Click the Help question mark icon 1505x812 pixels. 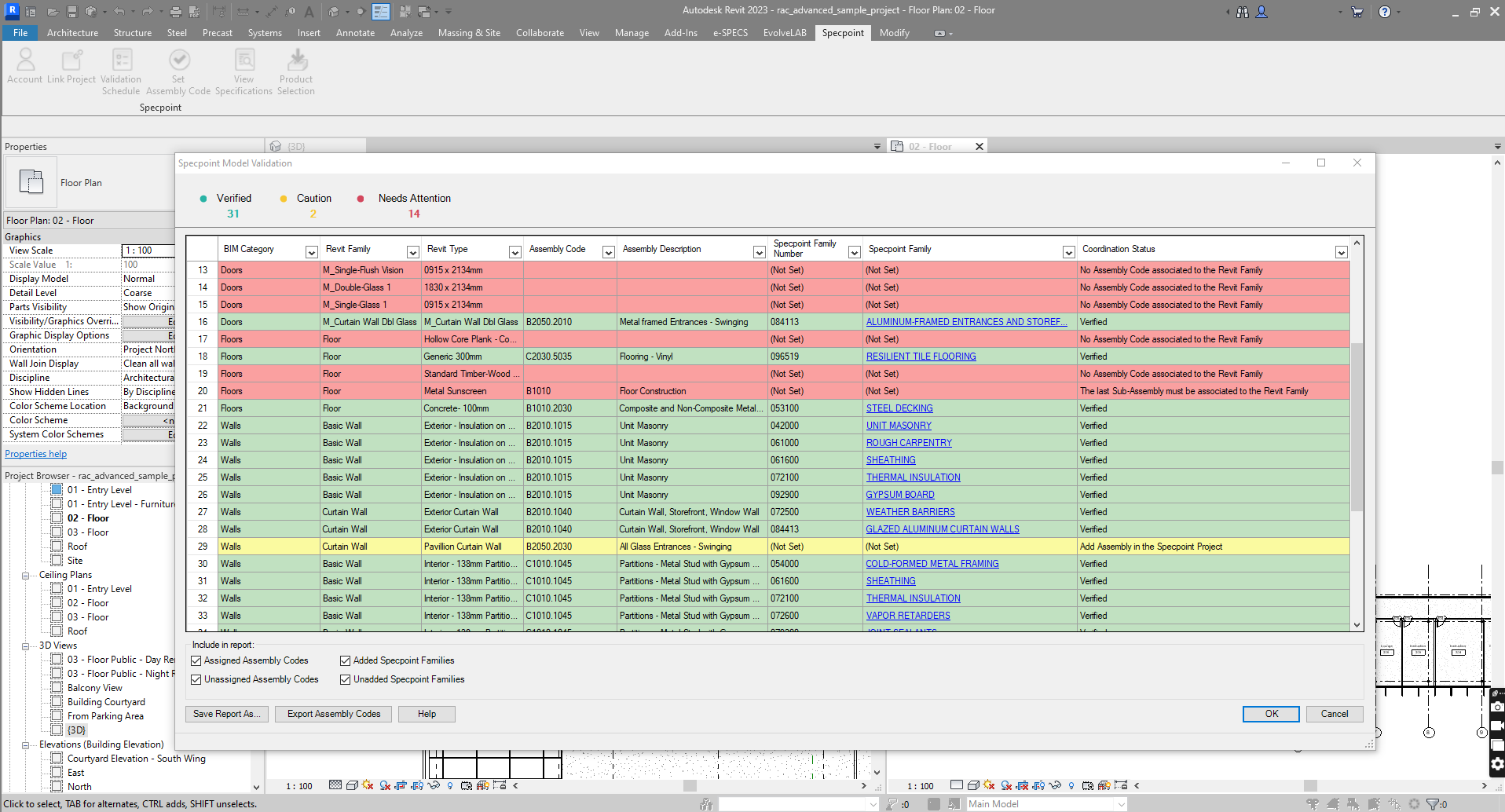1384,12
